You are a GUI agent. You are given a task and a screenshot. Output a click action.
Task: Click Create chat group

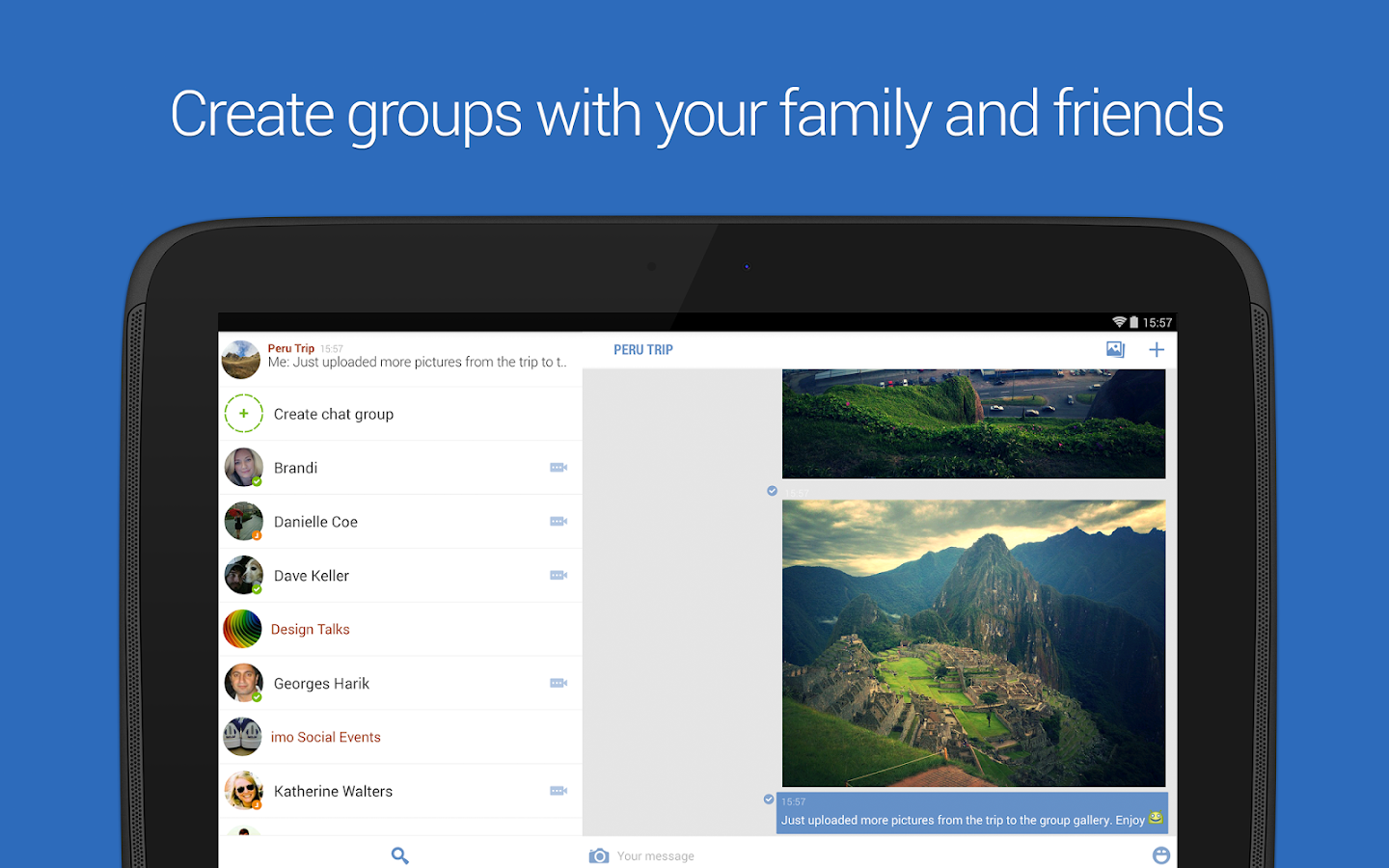(334, 414)
